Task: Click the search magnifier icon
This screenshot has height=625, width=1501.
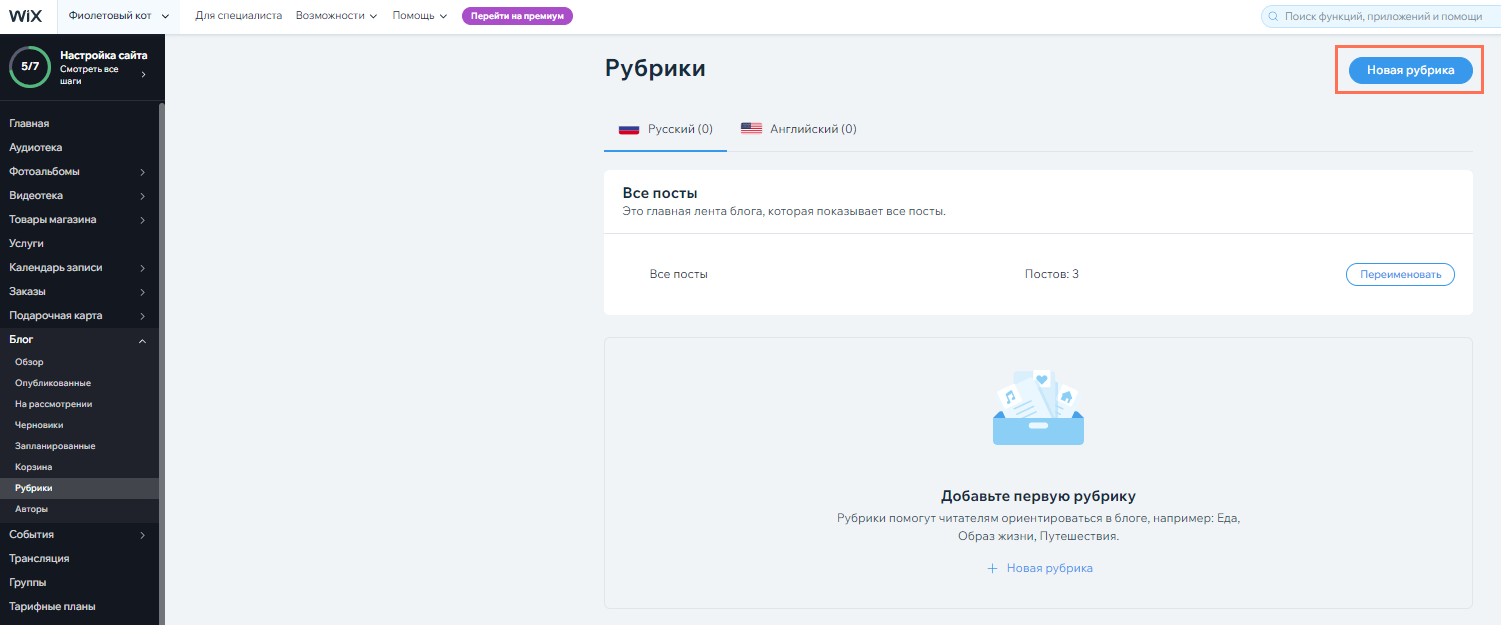Action: (x=1274, y=17)
